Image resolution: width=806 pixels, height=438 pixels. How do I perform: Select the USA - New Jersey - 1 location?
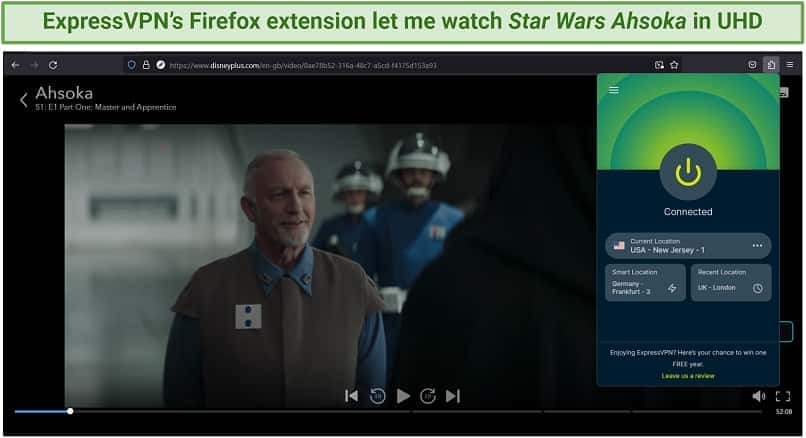688,246
